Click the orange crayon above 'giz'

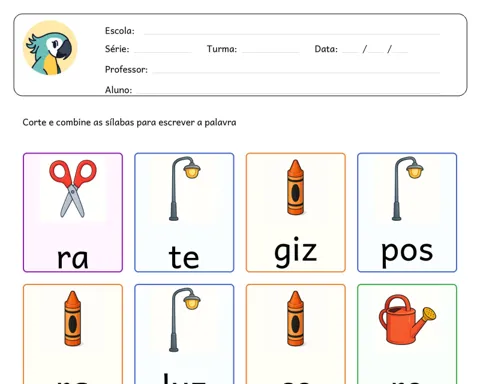(x=295, y=187)
